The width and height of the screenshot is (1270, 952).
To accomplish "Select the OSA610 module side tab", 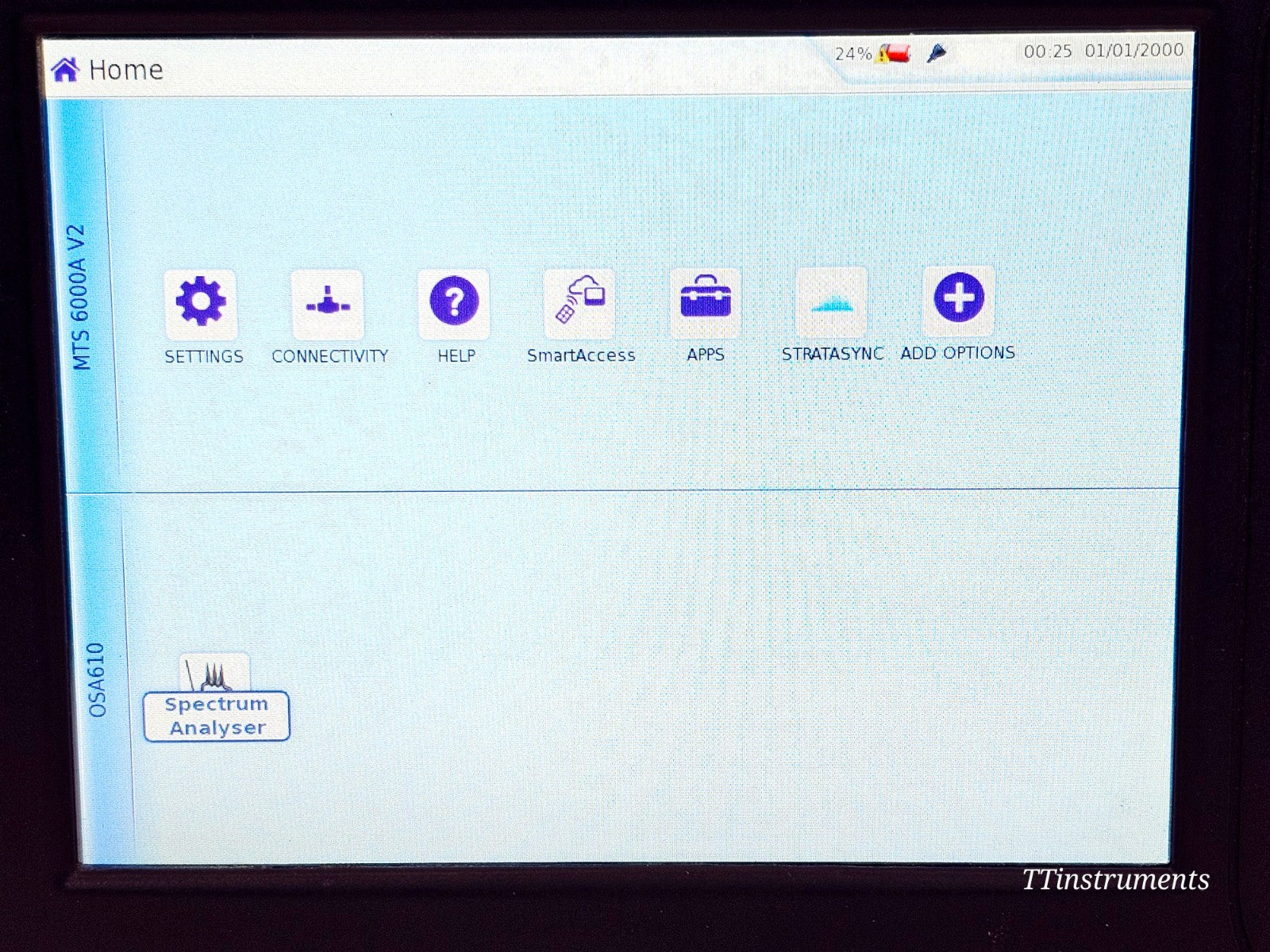I will point(97,680).
